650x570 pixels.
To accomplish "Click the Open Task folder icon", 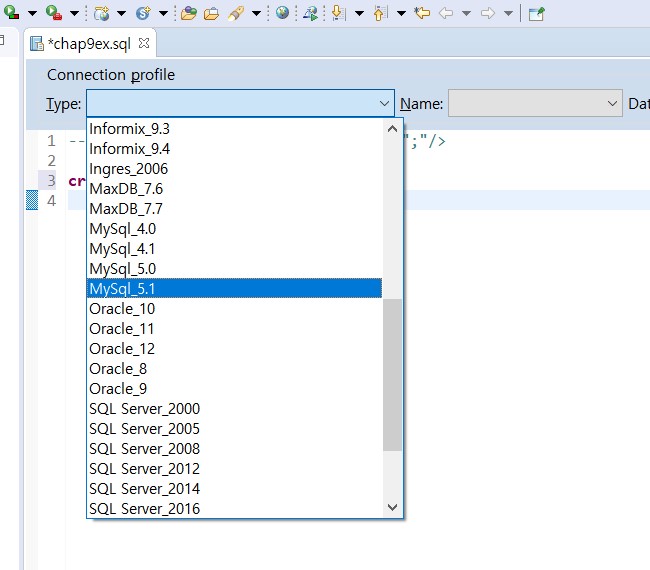I will tap(211, 13).
